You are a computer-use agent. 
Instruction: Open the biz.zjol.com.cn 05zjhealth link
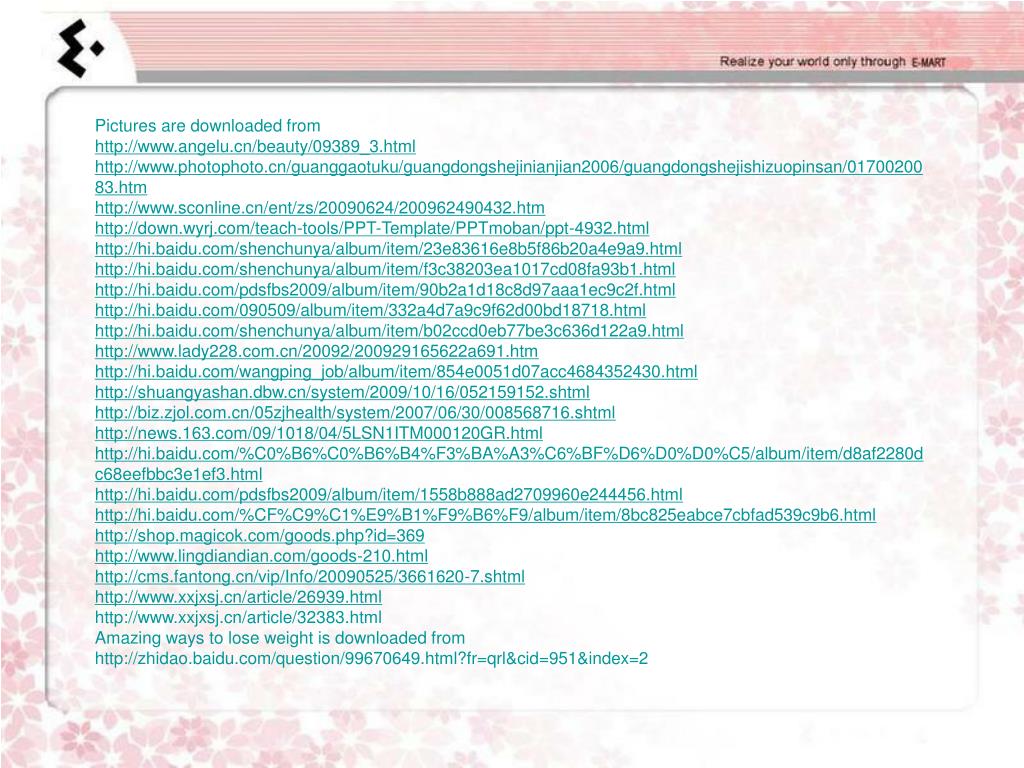[355, 413]
